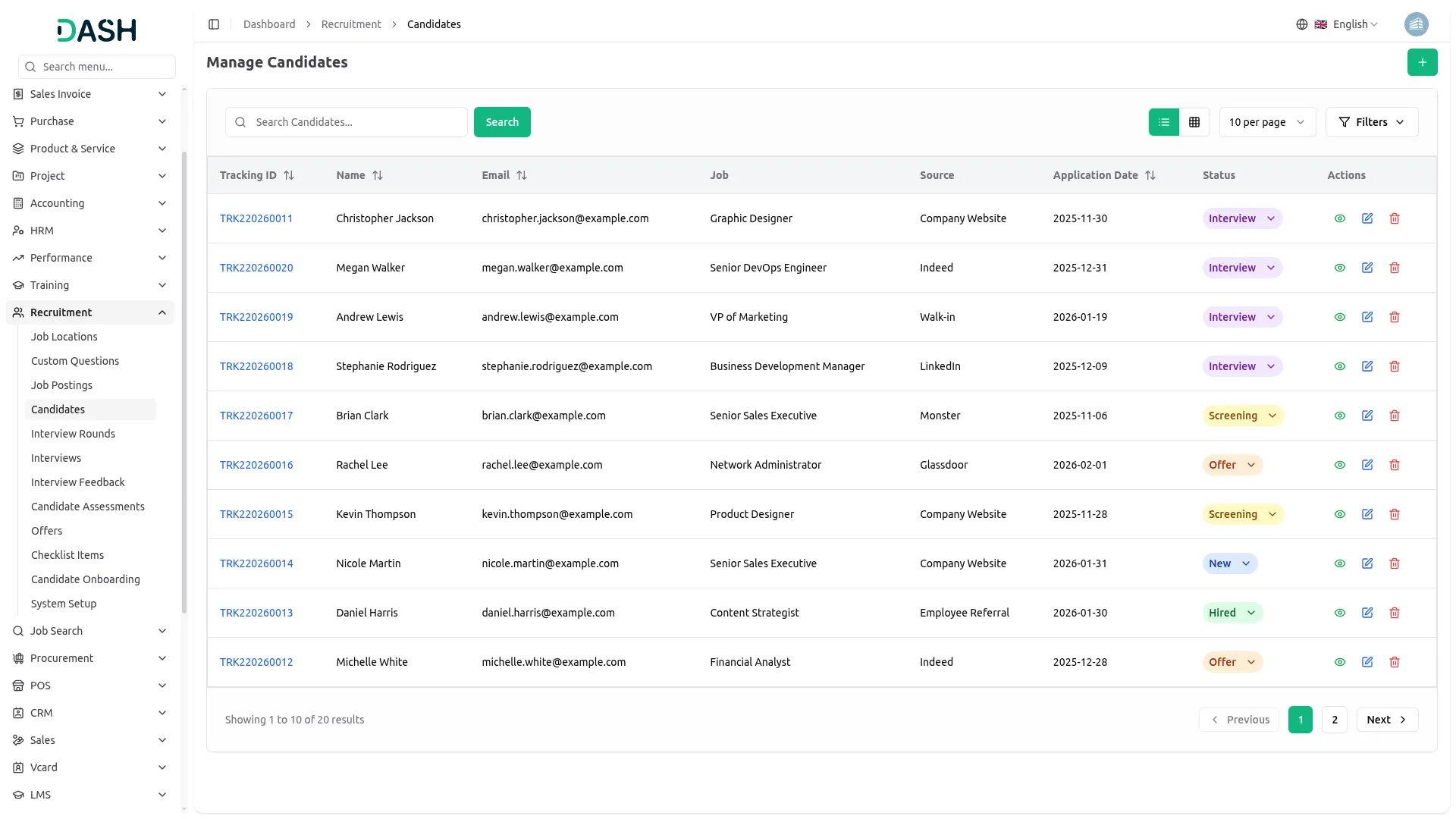The image size is (1456, 819).
Task: Delete Christopher Jackson's candidate record
Action: point(1394,218)
